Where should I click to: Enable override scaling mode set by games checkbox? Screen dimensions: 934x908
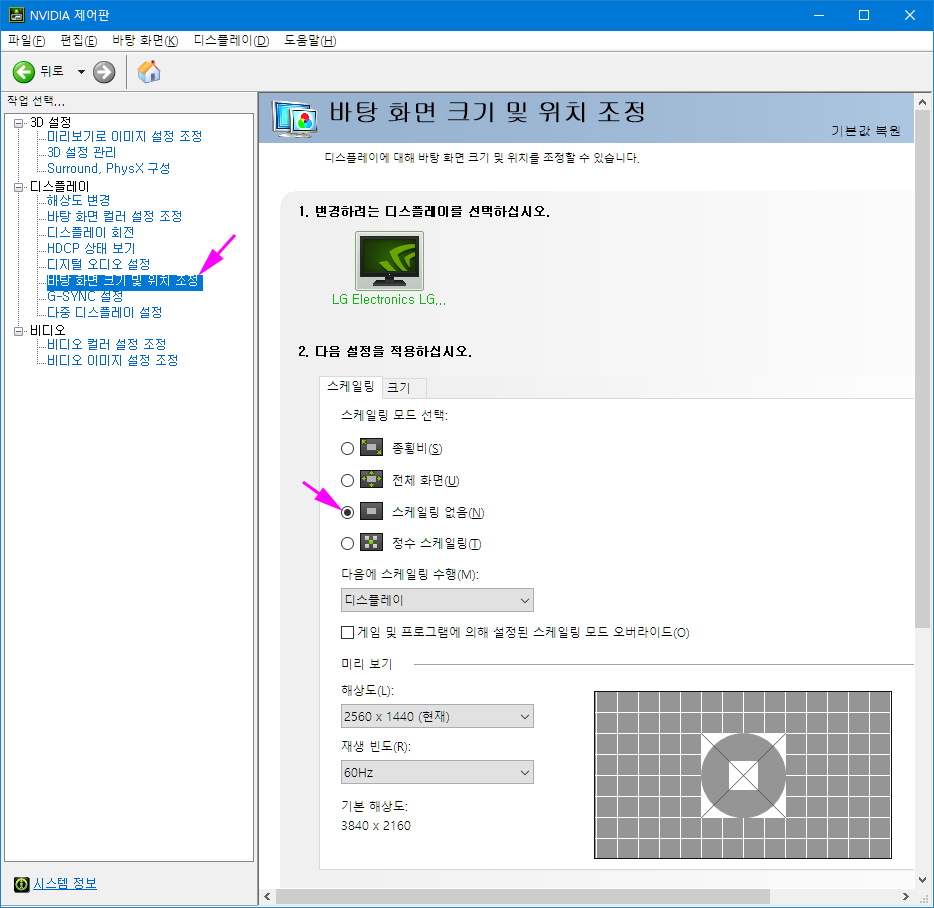click(347, 632)
